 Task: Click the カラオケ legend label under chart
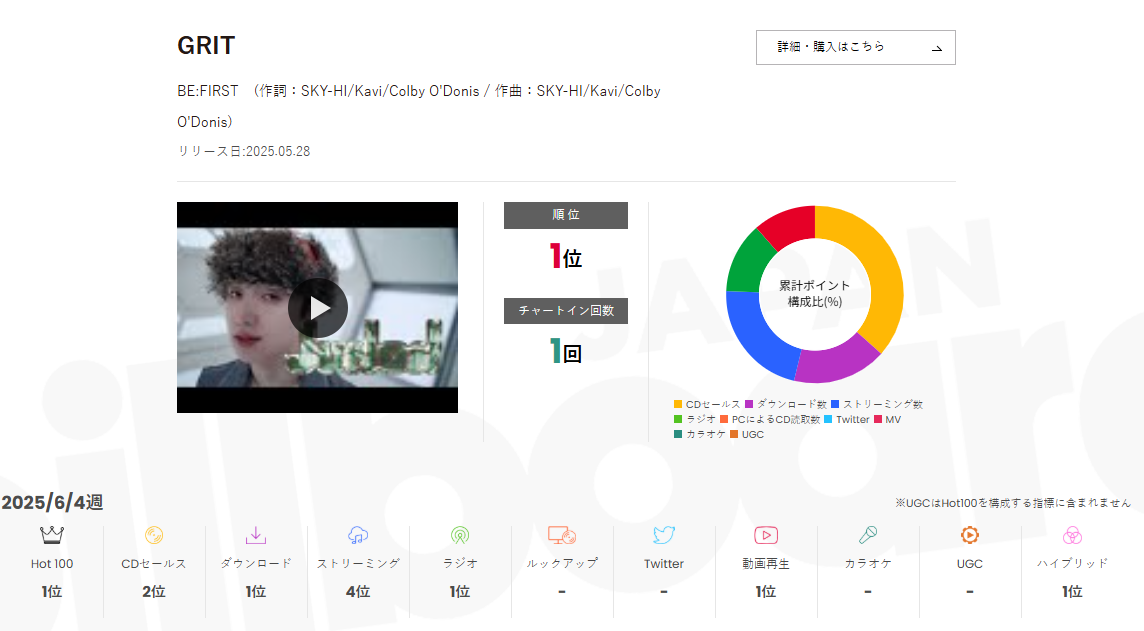point(706,434)
